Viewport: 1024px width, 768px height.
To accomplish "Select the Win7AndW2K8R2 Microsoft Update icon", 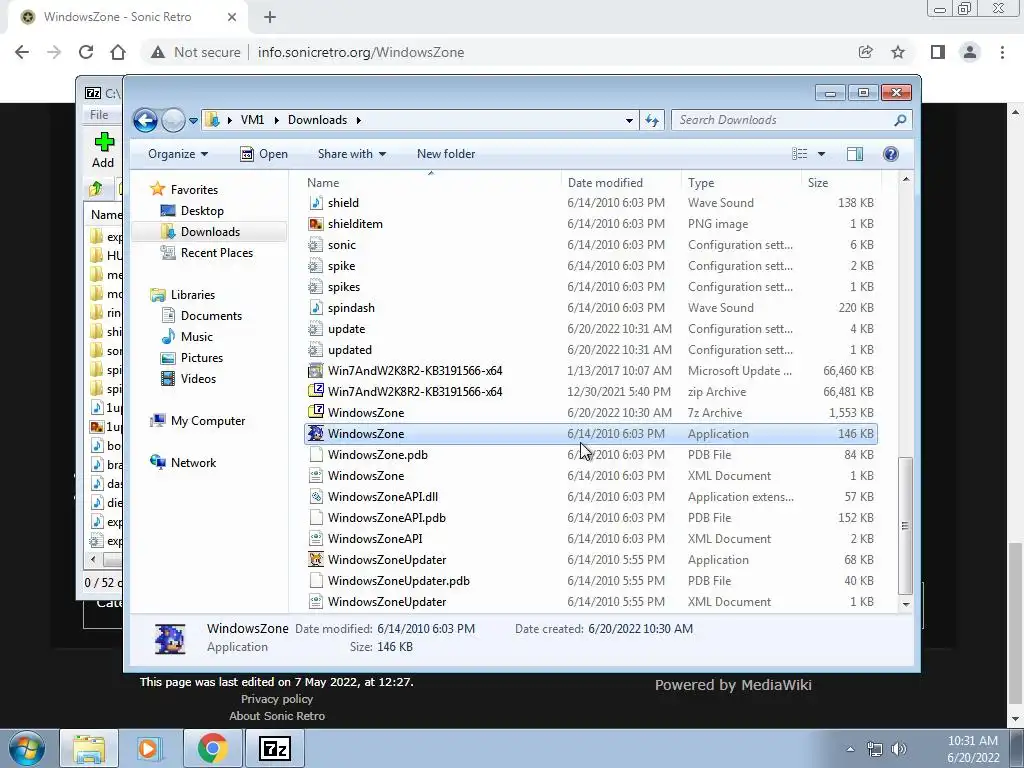I will 315,371.
